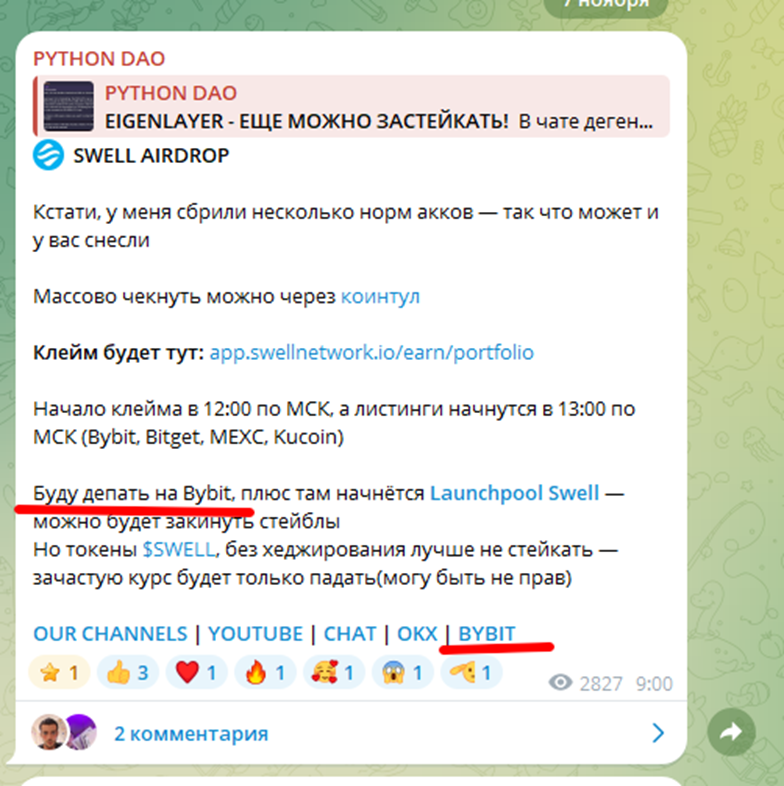Expand comments with the chevron arrow
This screenshot has height=786, width=784.
coord(658,733)
